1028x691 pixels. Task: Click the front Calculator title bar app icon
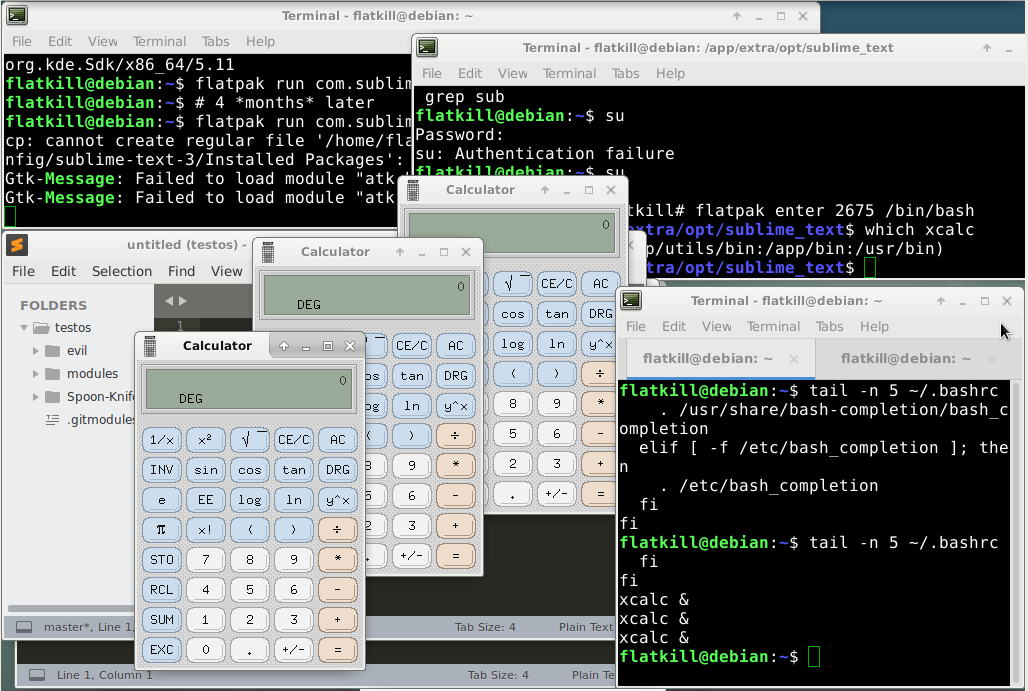click(x=150, y=346)
